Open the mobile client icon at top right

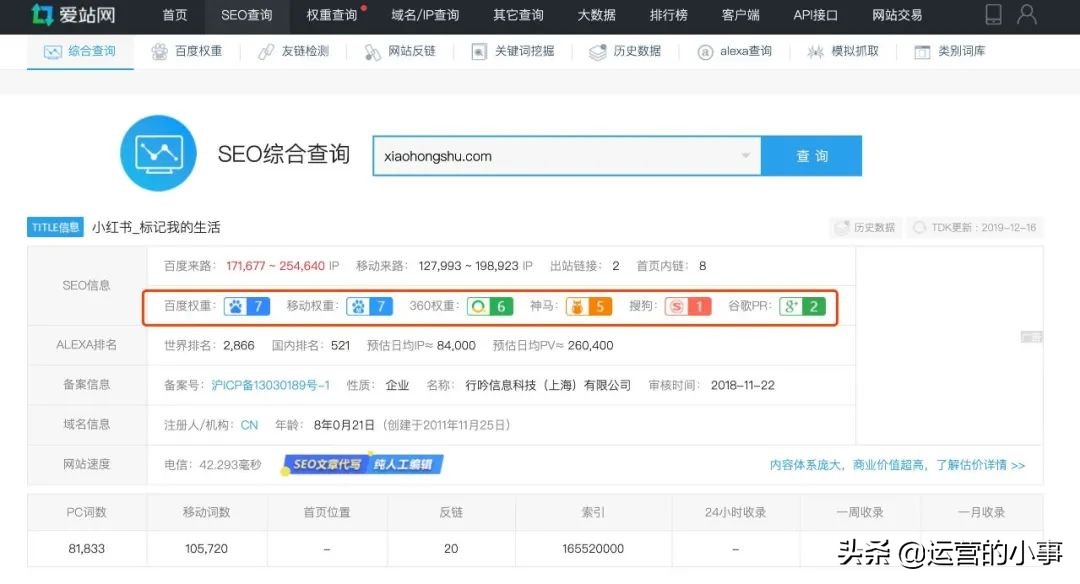coord(993,14)
